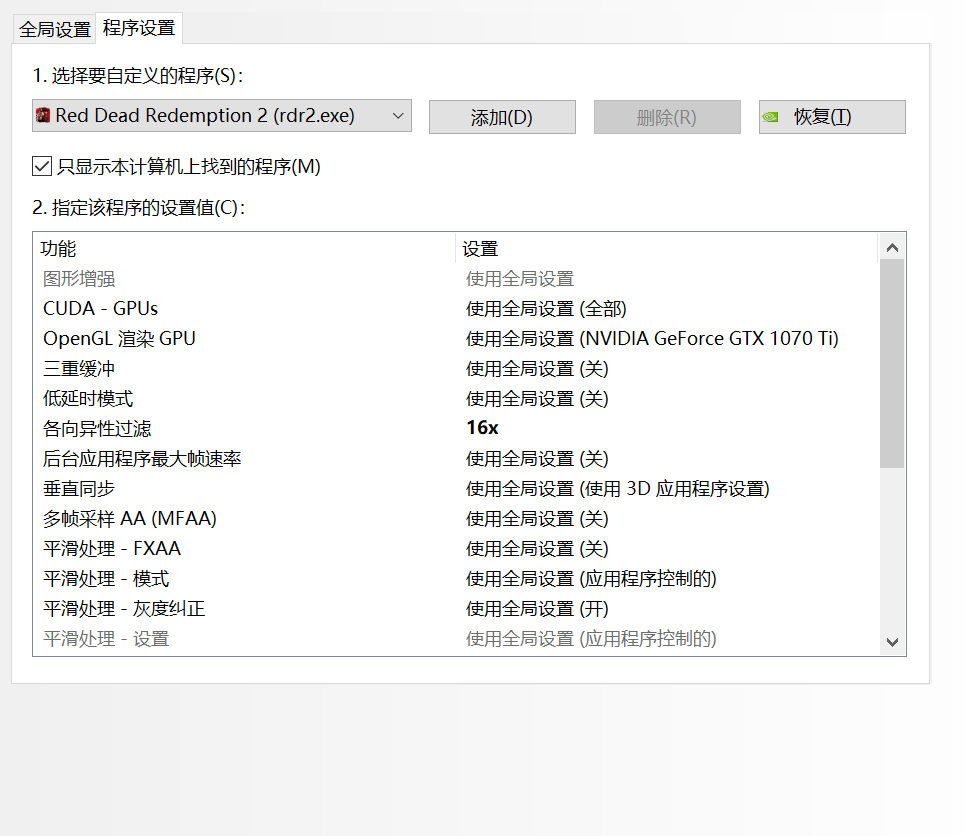Select the 三重缓冲 row

[x=456, y=369]
